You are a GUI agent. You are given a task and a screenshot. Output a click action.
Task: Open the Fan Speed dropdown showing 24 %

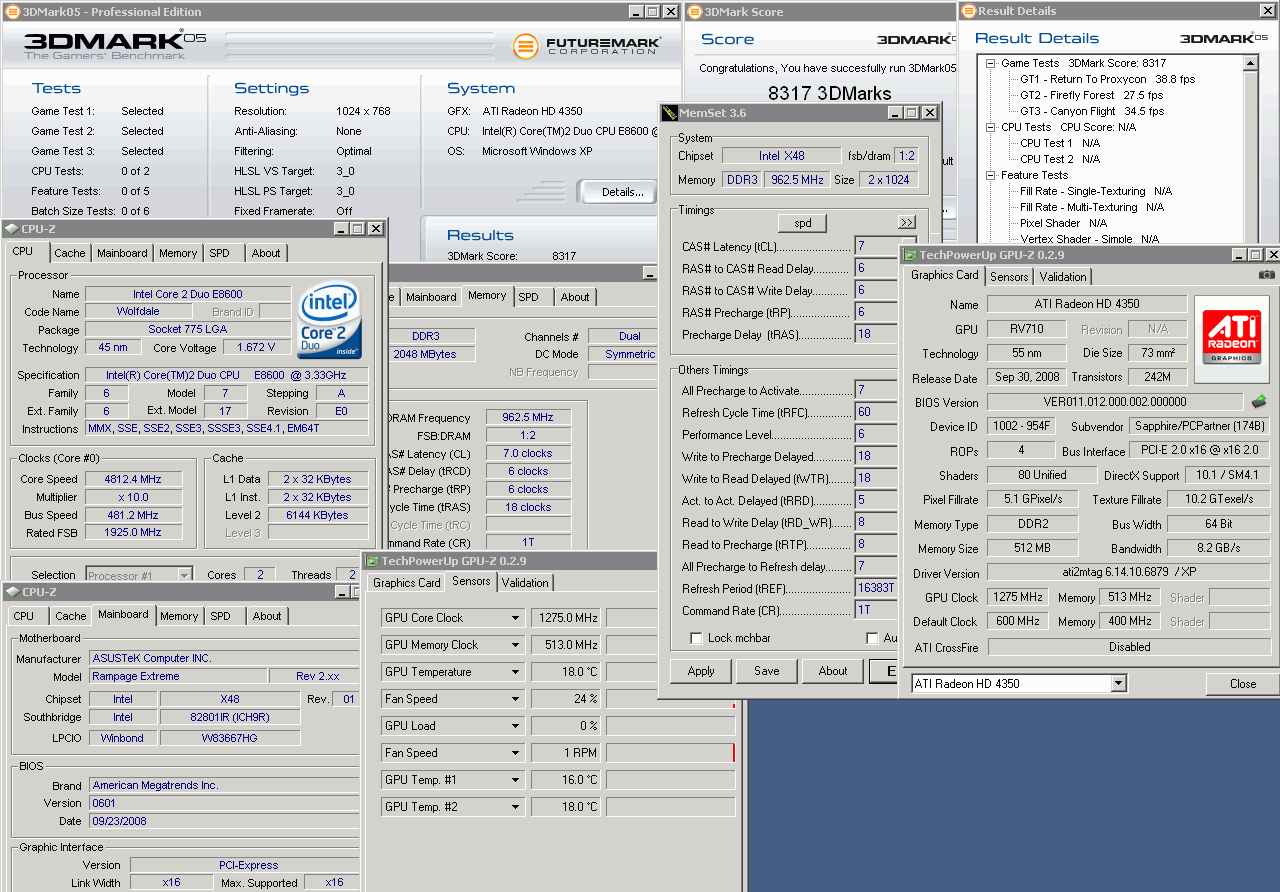click(516, 699)
